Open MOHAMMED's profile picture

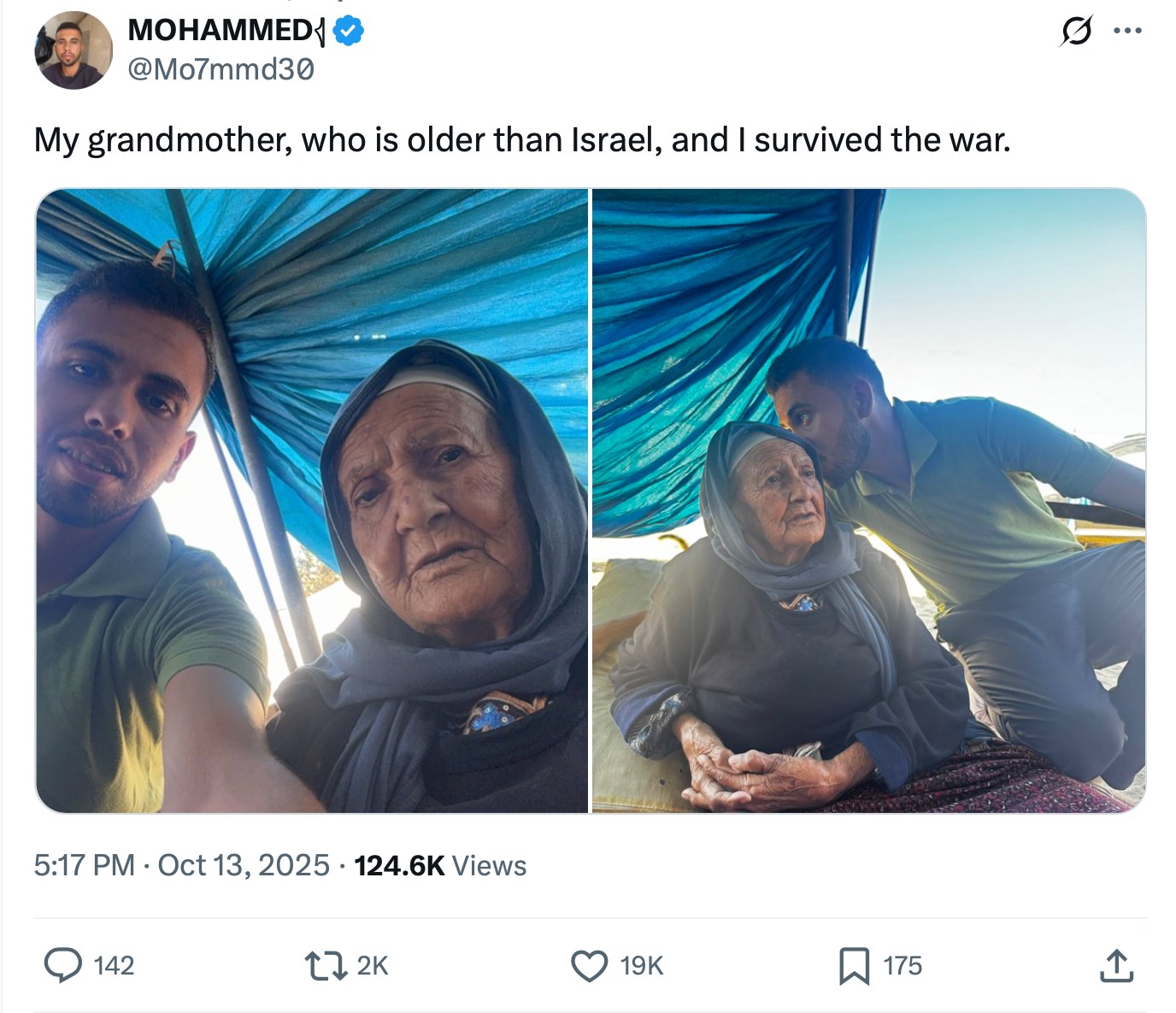coord(73,50)
